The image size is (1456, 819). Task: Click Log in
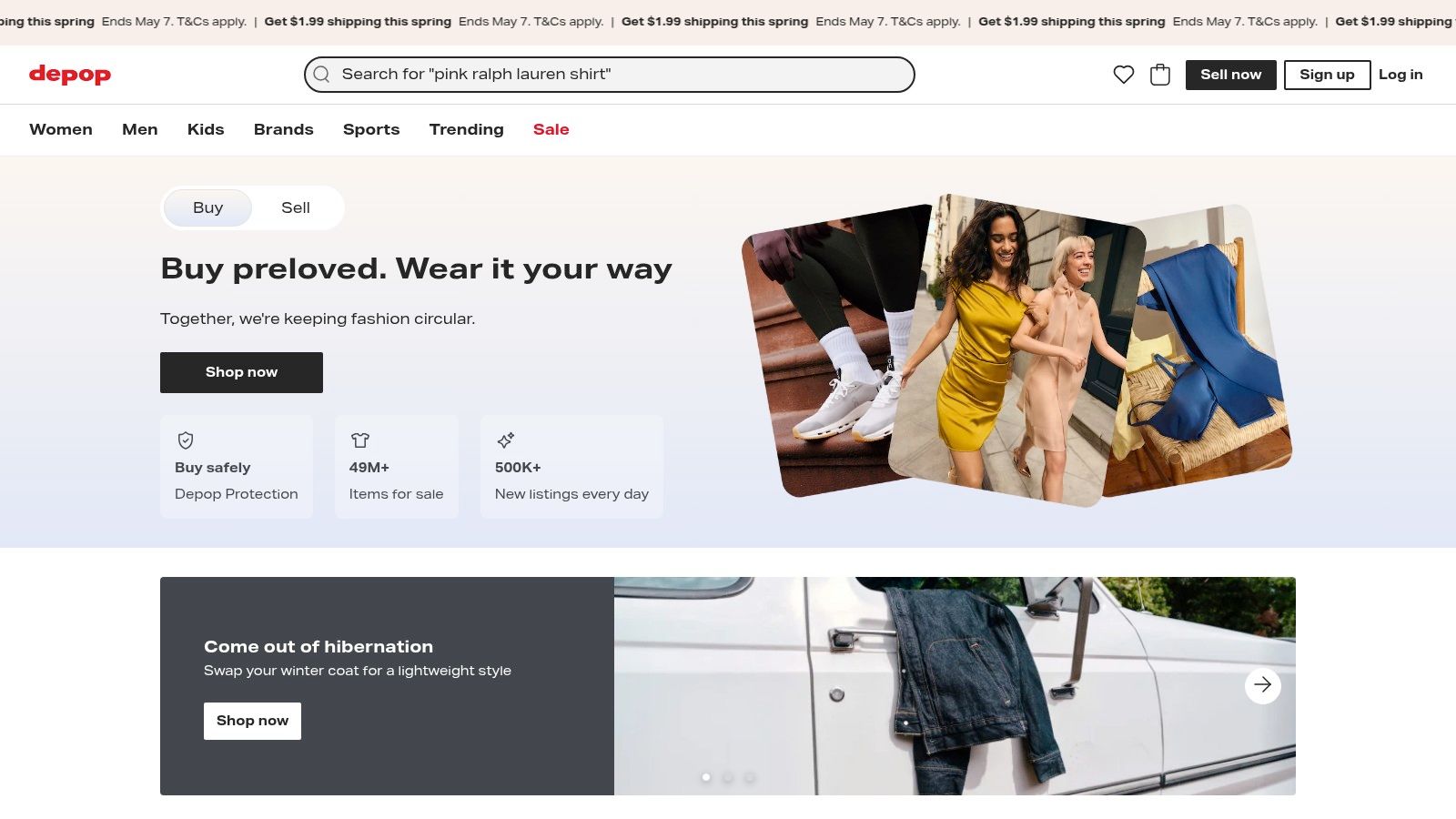[1400, 75]
